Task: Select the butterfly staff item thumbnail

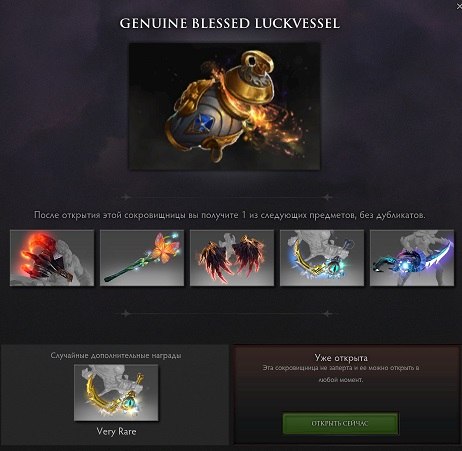Action: [142, 258]
